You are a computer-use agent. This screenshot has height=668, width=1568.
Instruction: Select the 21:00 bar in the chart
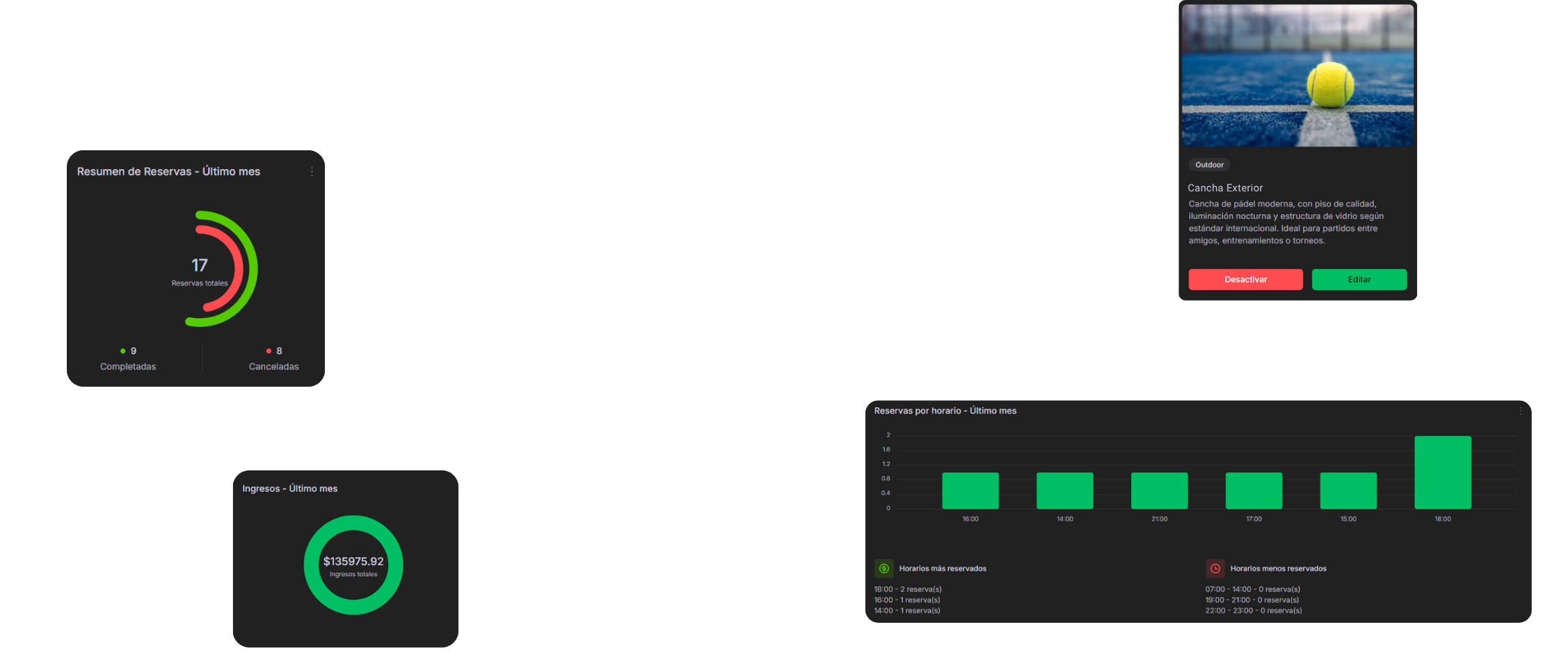pos(1159,491)
